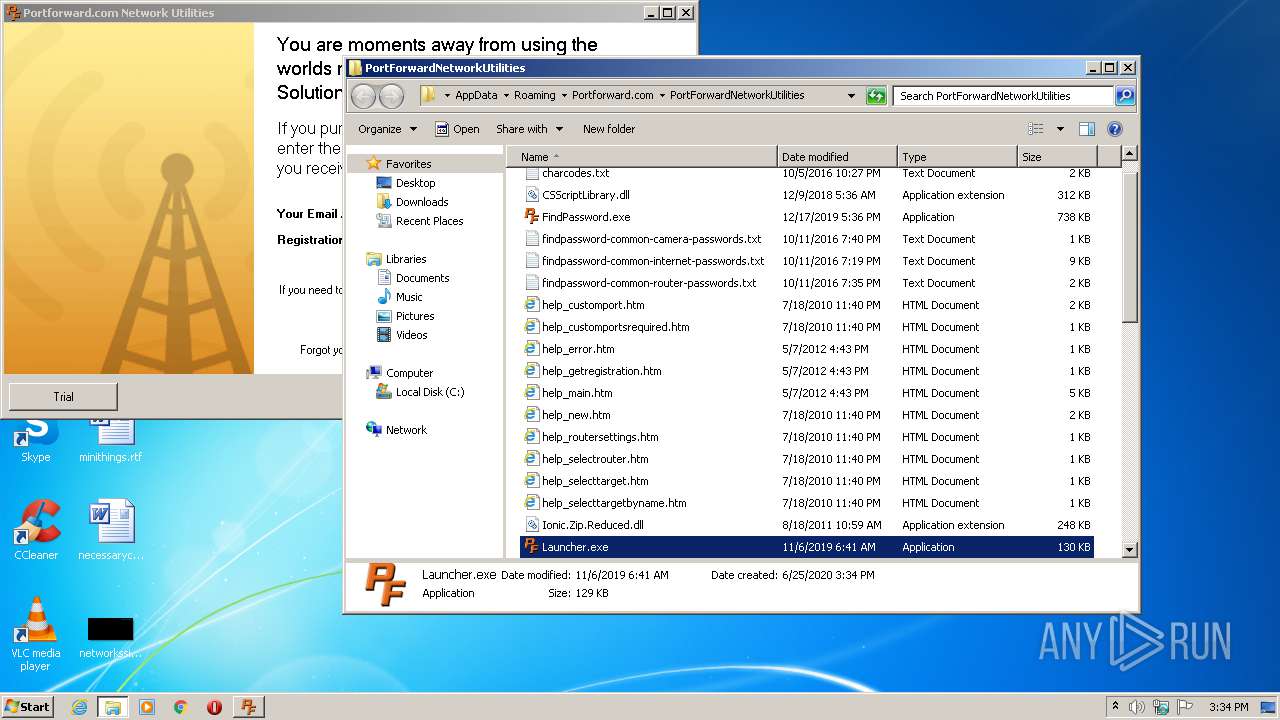Open the minithings.rtf desktop document
This screenshot has height=720, width=1280.
[x=110, y=440]
